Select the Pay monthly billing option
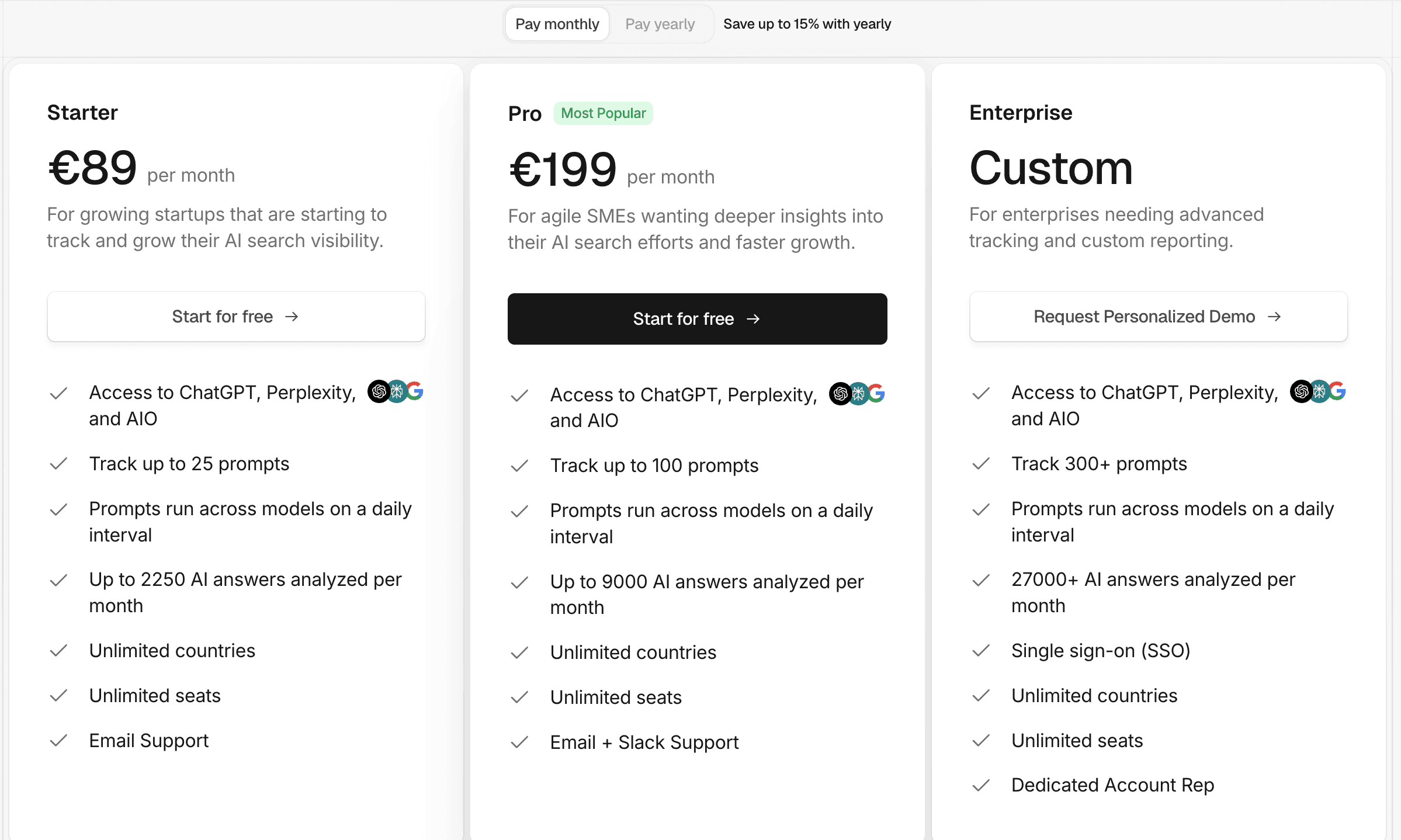Screen dimensions: 1401x840 (x=557, y=24)
